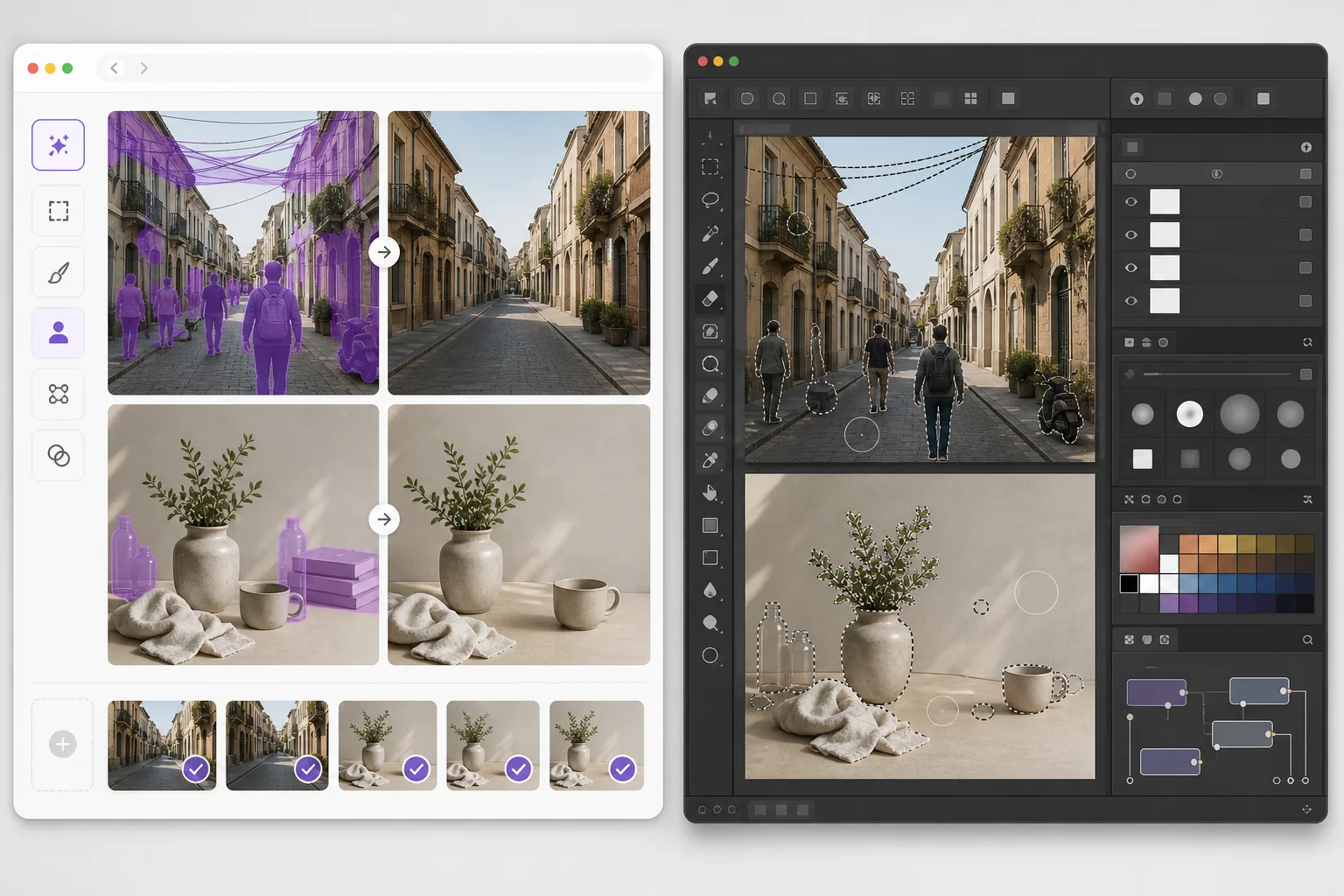
Task: Choose the bright white soft round brush preset
Action: coord(1190,414)
